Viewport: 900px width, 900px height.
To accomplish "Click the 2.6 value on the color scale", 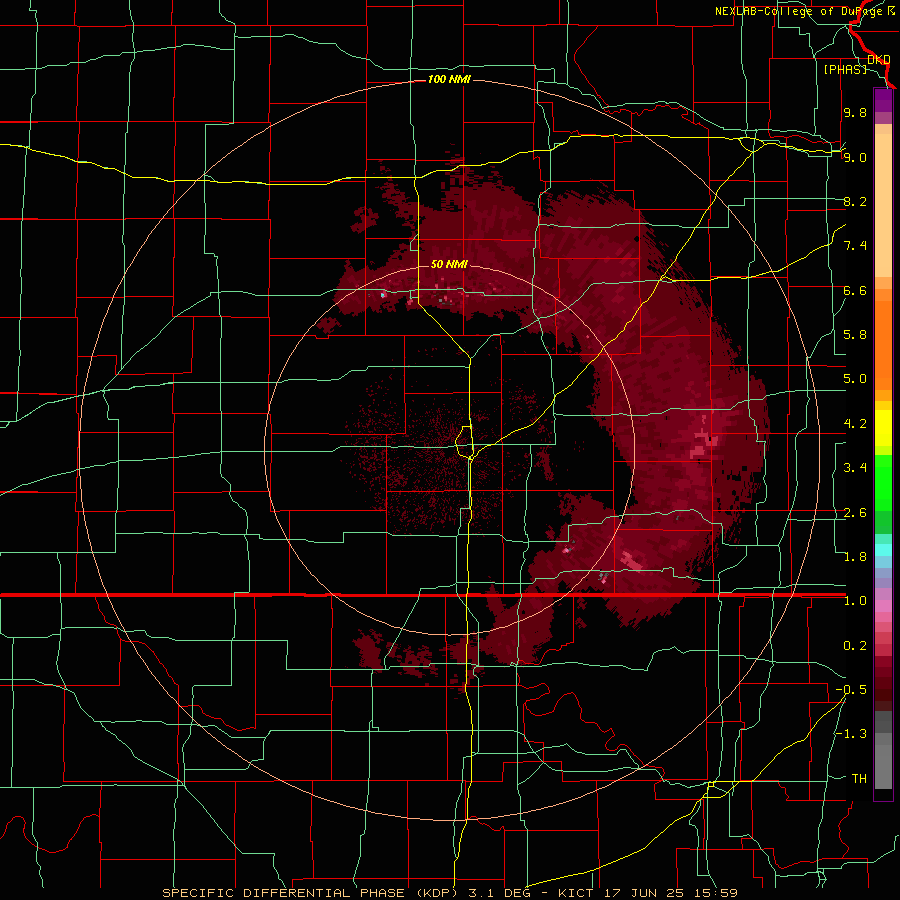I will (855, 513).
